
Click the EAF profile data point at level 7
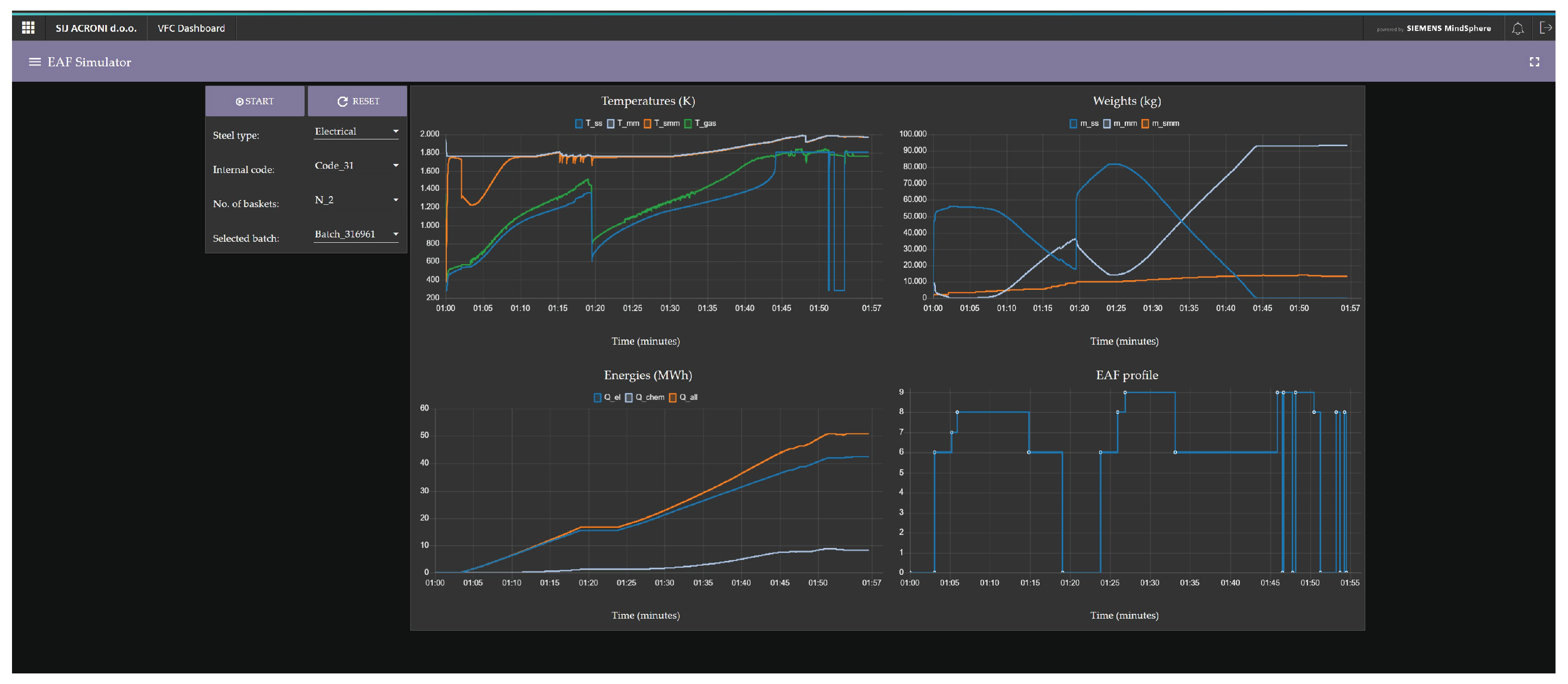tap(951, 433)
